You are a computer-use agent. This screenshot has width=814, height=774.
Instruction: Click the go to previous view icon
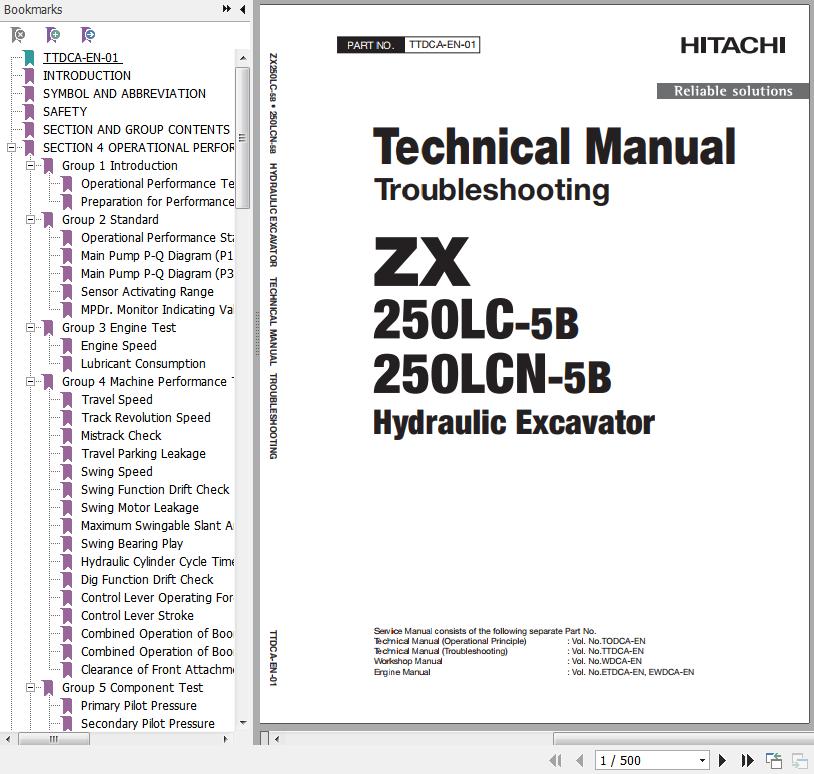click(x=774, y=761)
